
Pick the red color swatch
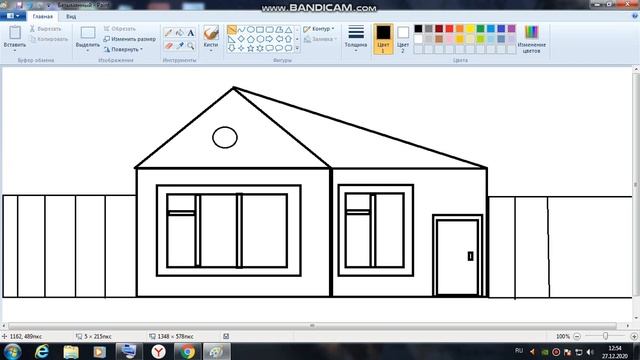coord(449,29)
